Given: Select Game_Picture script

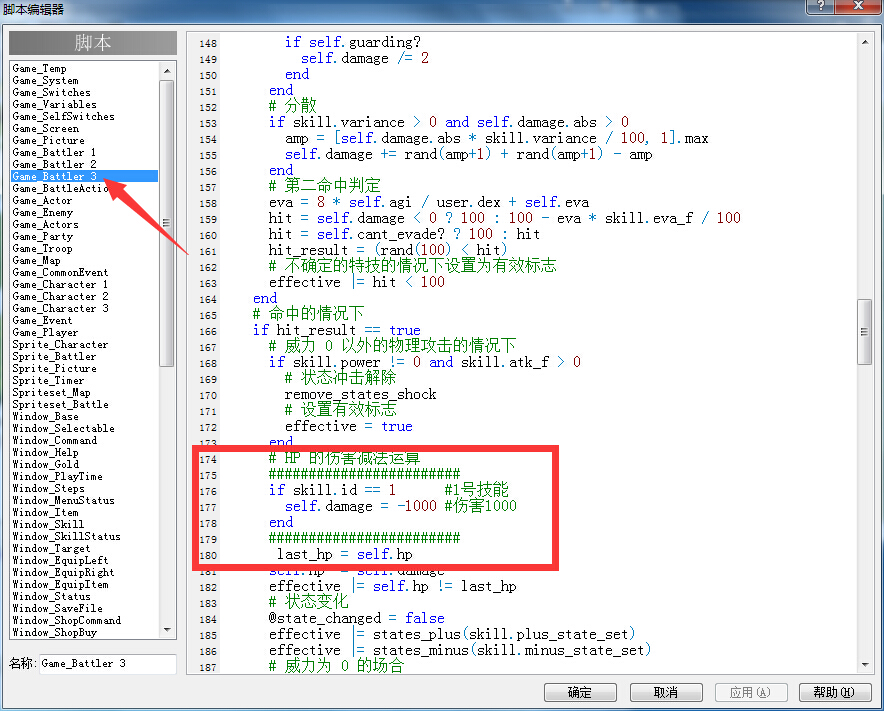Looking at the screenshot, I should click(48, 140).
